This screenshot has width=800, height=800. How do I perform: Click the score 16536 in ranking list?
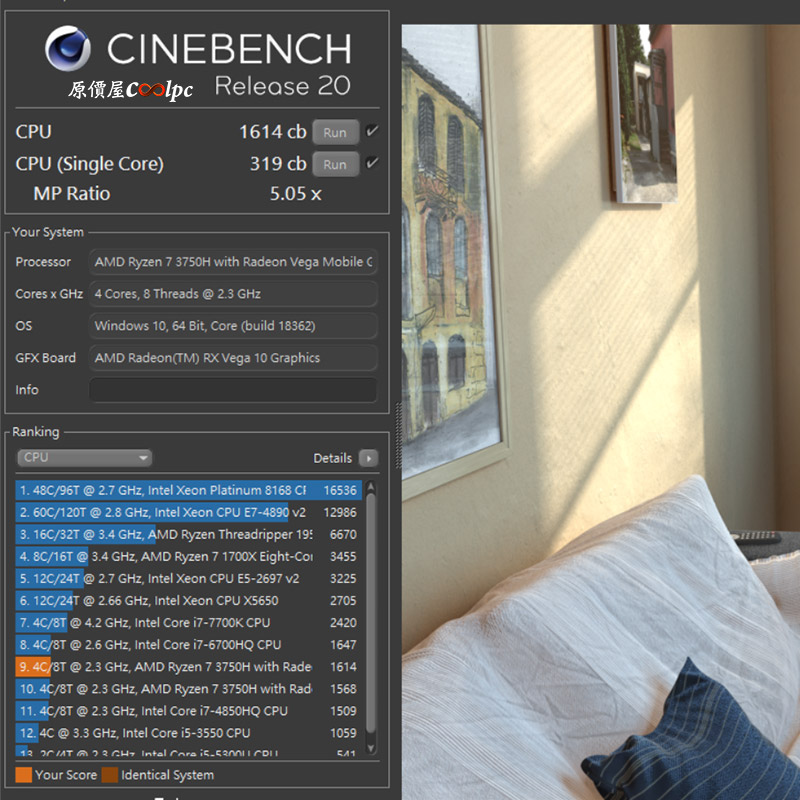tap(340, 490)
